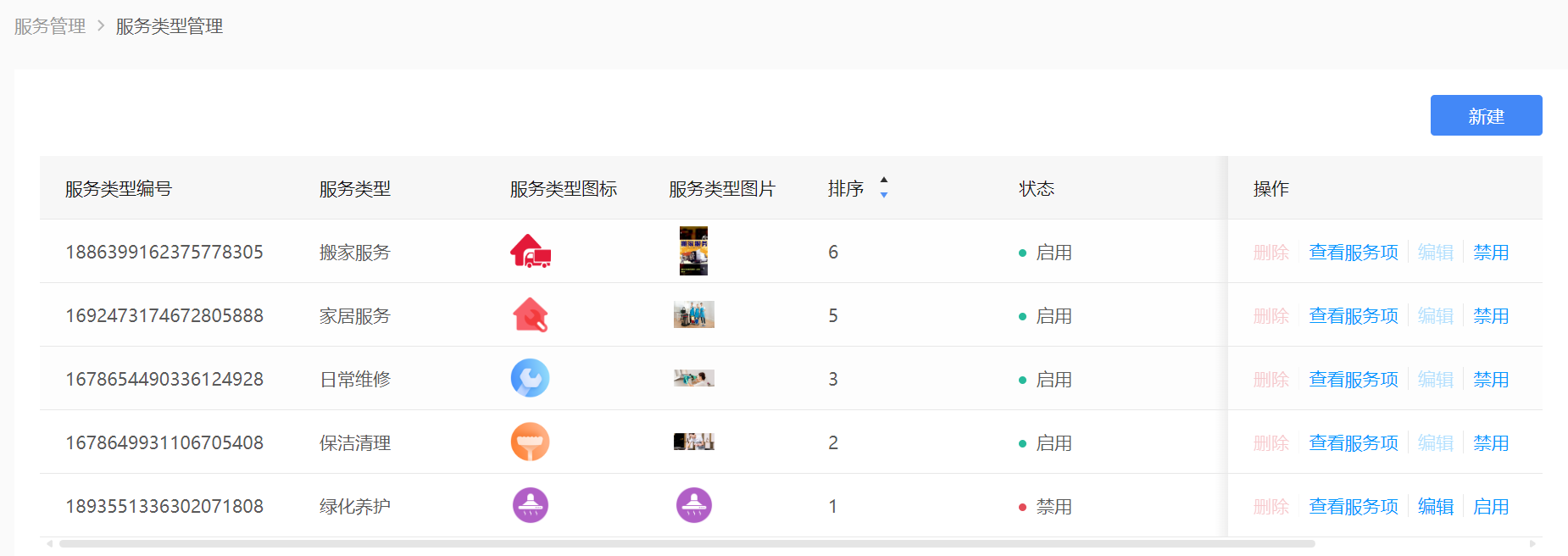Click the 搬家服务 moving truck icon

[x=531, y=252]
